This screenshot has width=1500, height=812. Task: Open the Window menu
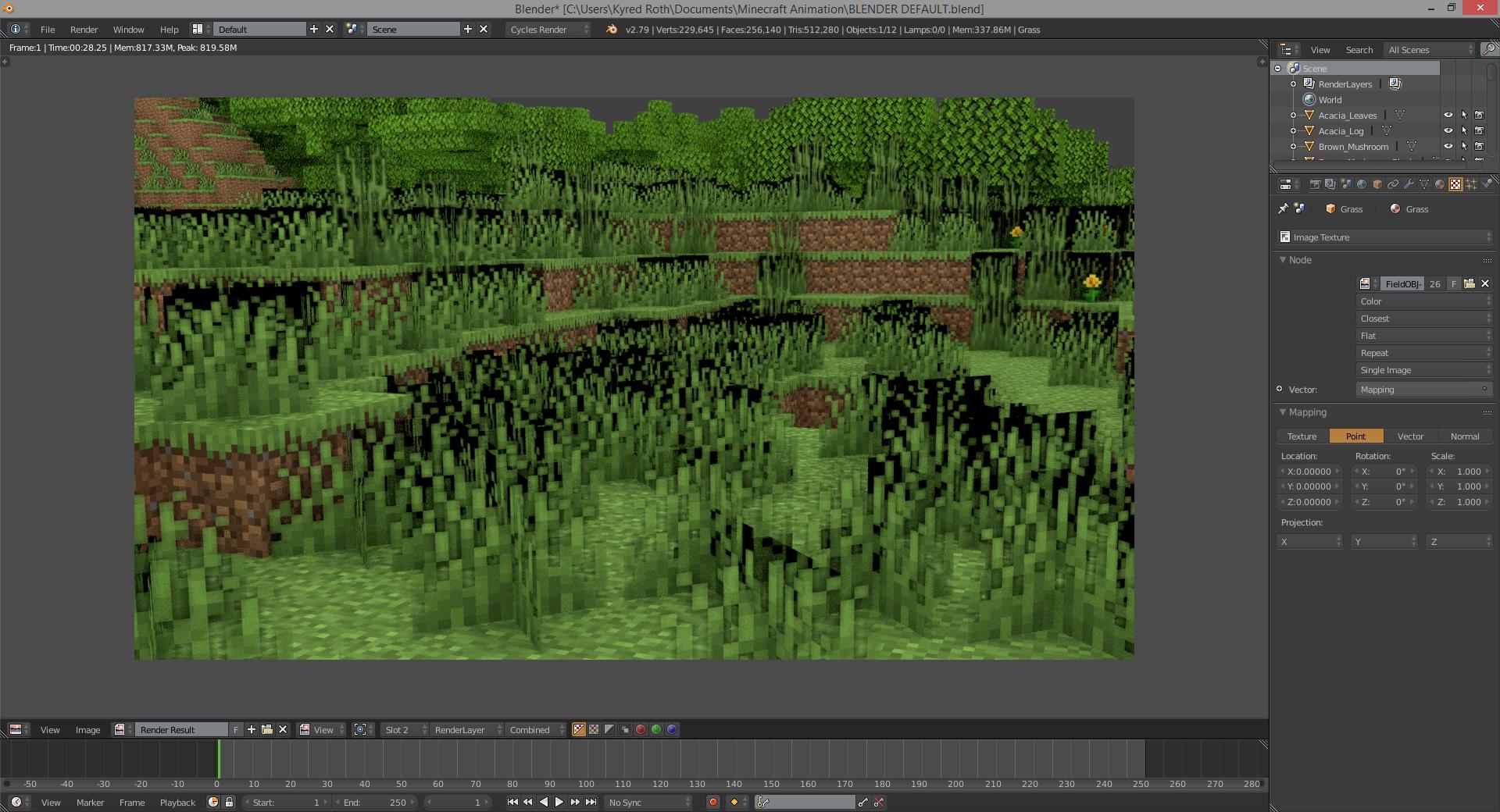tap(128, 29)
